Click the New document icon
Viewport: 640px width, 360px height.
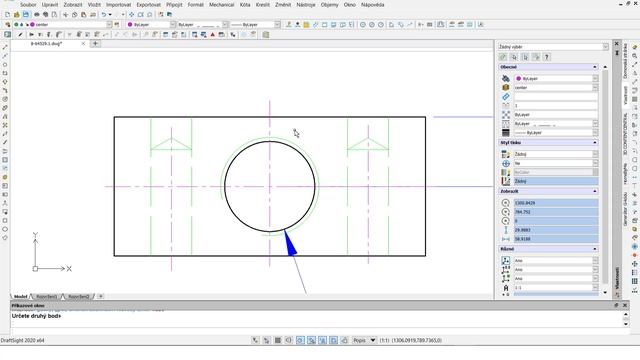tap(7, 15)
